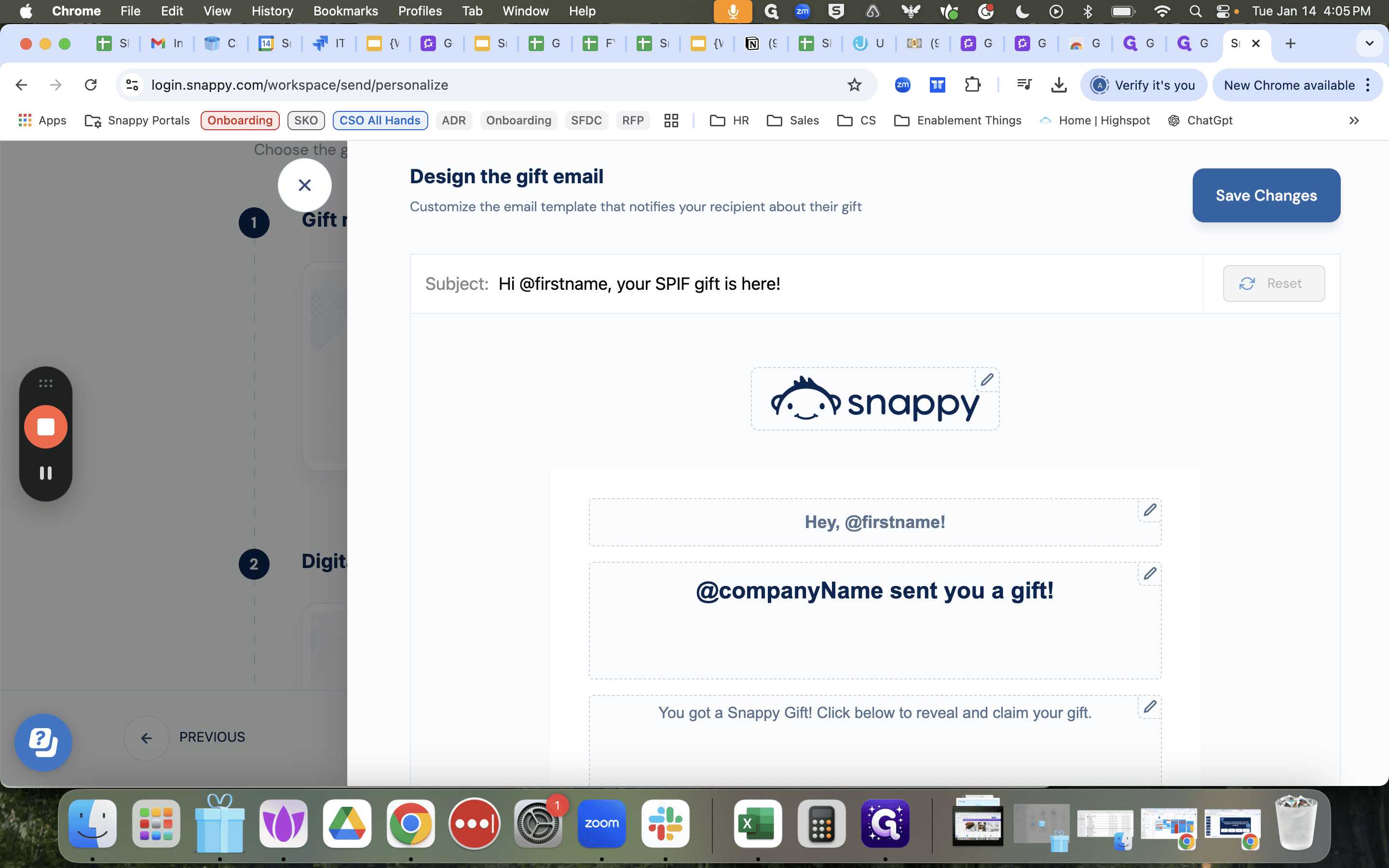This screenshot has height=868, width=1389.
Task: Open red Onboarding tab group
Action: pyautogui.click(x=240, y=121)
